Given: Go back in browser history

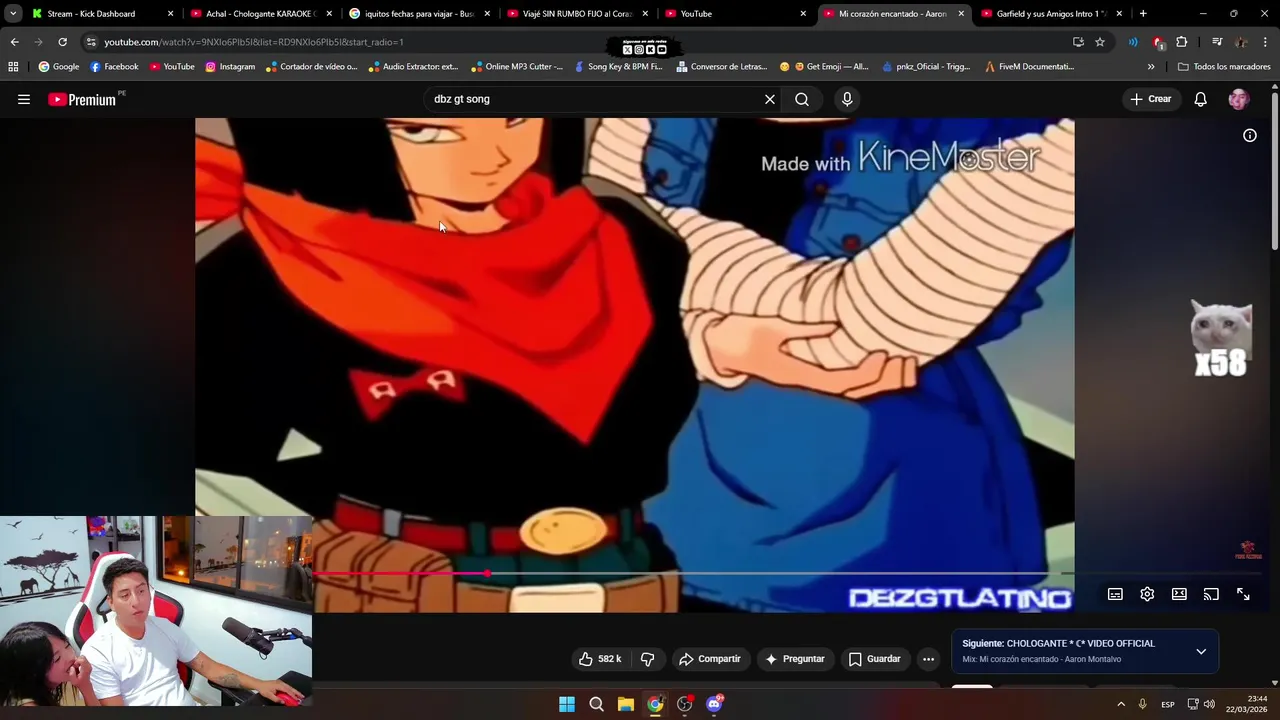Looking at the screenshot, I should [14, 42].
